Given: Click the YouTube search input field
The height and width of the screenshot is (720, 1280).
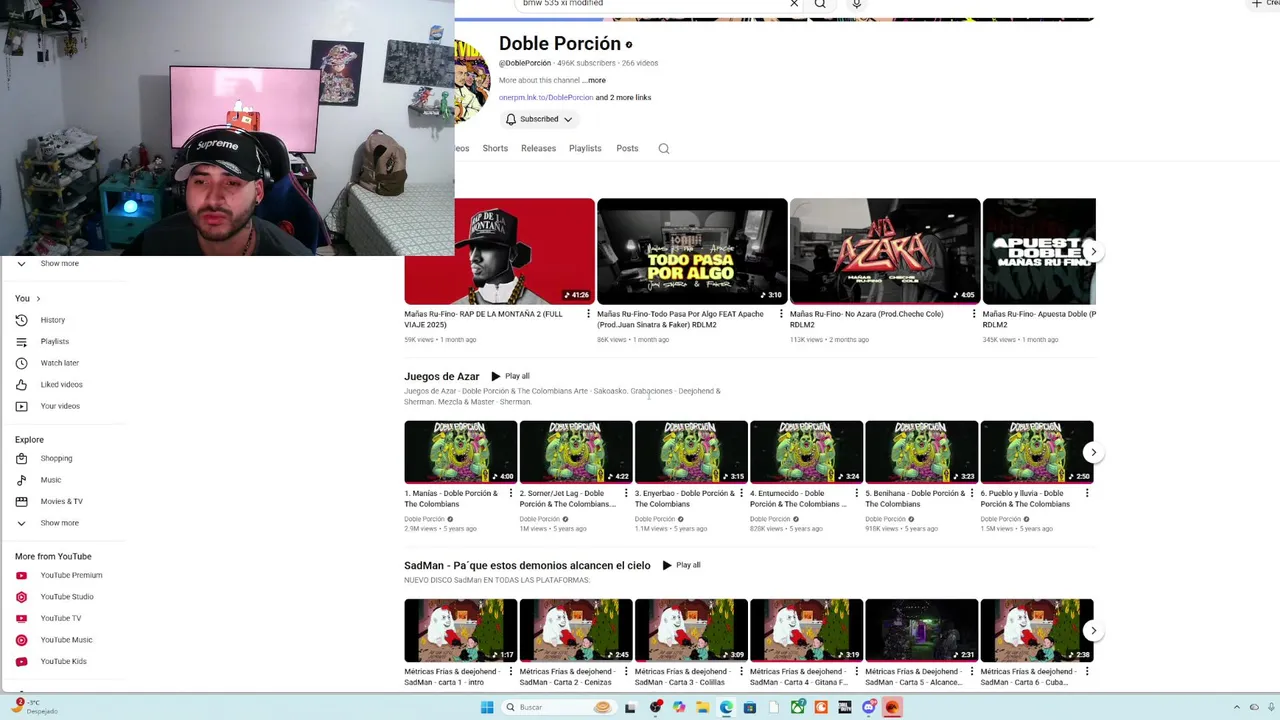Looking at the screenshot, I should pos(650,4).
